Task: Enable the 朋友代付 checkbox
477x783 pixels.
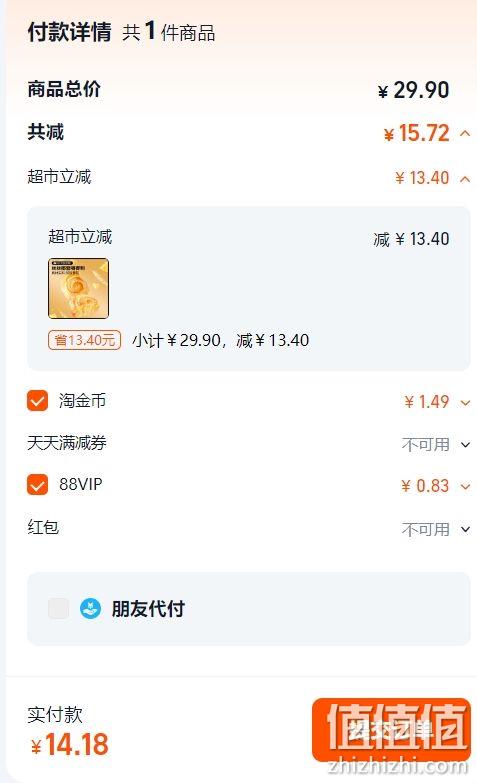Action: (58, 608)
